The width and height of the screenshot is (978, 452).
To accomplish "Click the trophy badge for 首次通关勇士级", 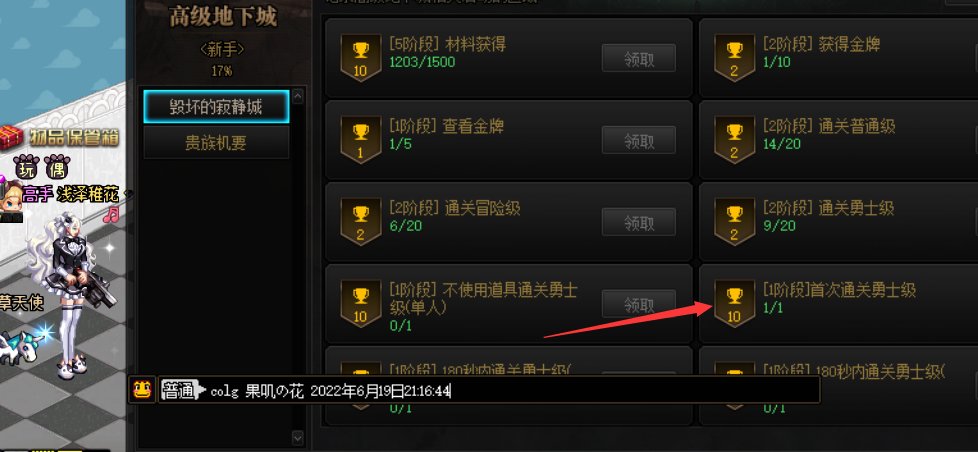I will (x=734, y=303).
